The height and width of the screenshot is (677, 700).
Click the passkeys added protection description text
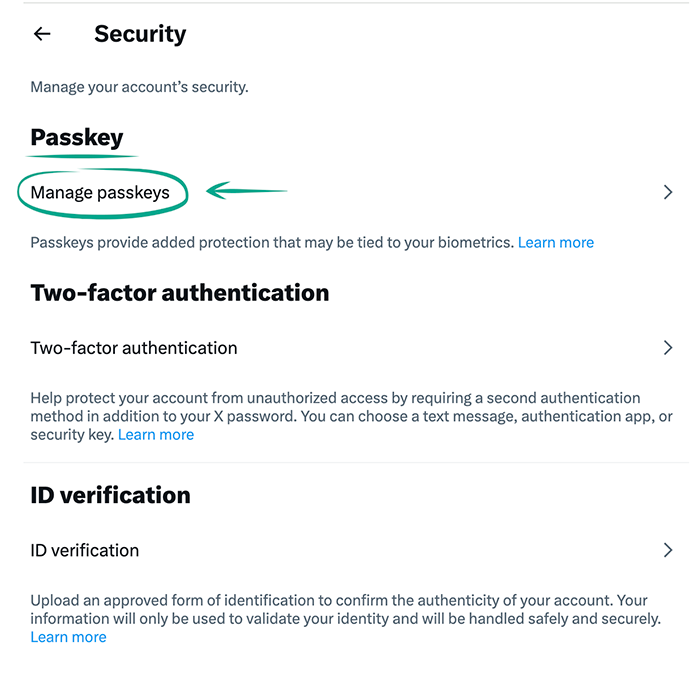272,242
